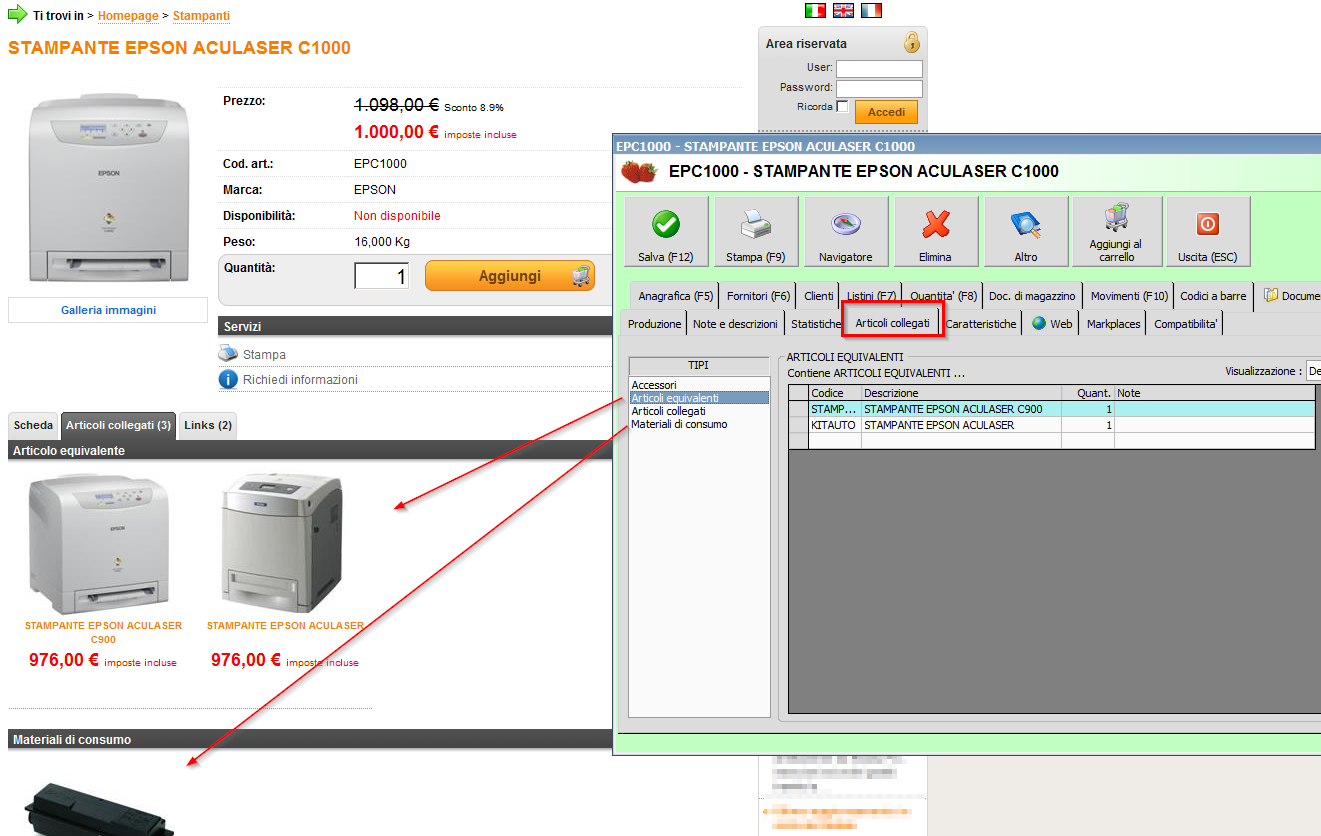Switch to the Web tab
The image size is (1321, 836).
tap(1052, 324)
